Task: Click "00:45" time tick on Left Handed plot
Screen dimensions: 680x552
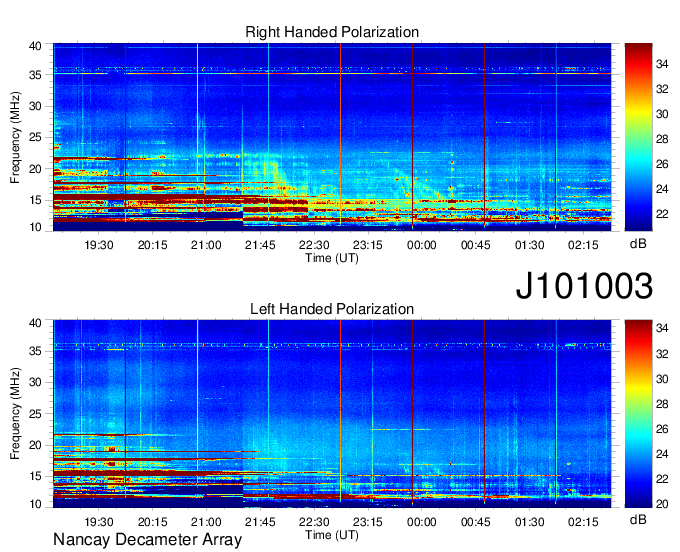Action: [476, 522]
